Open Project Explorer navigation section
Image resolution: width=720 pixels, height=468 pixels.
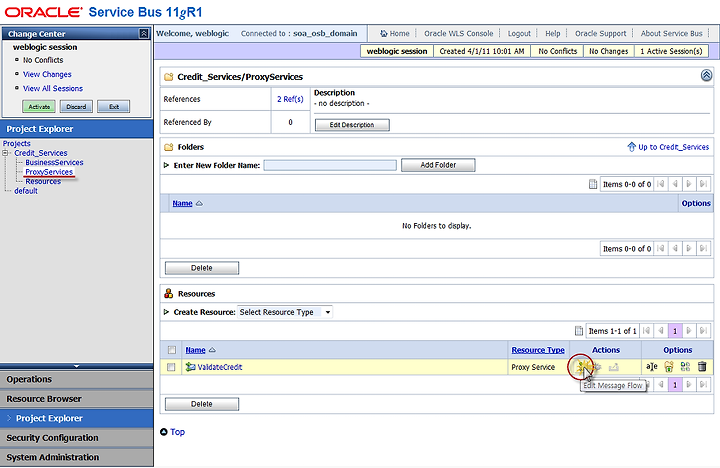[x=76, y=418]
